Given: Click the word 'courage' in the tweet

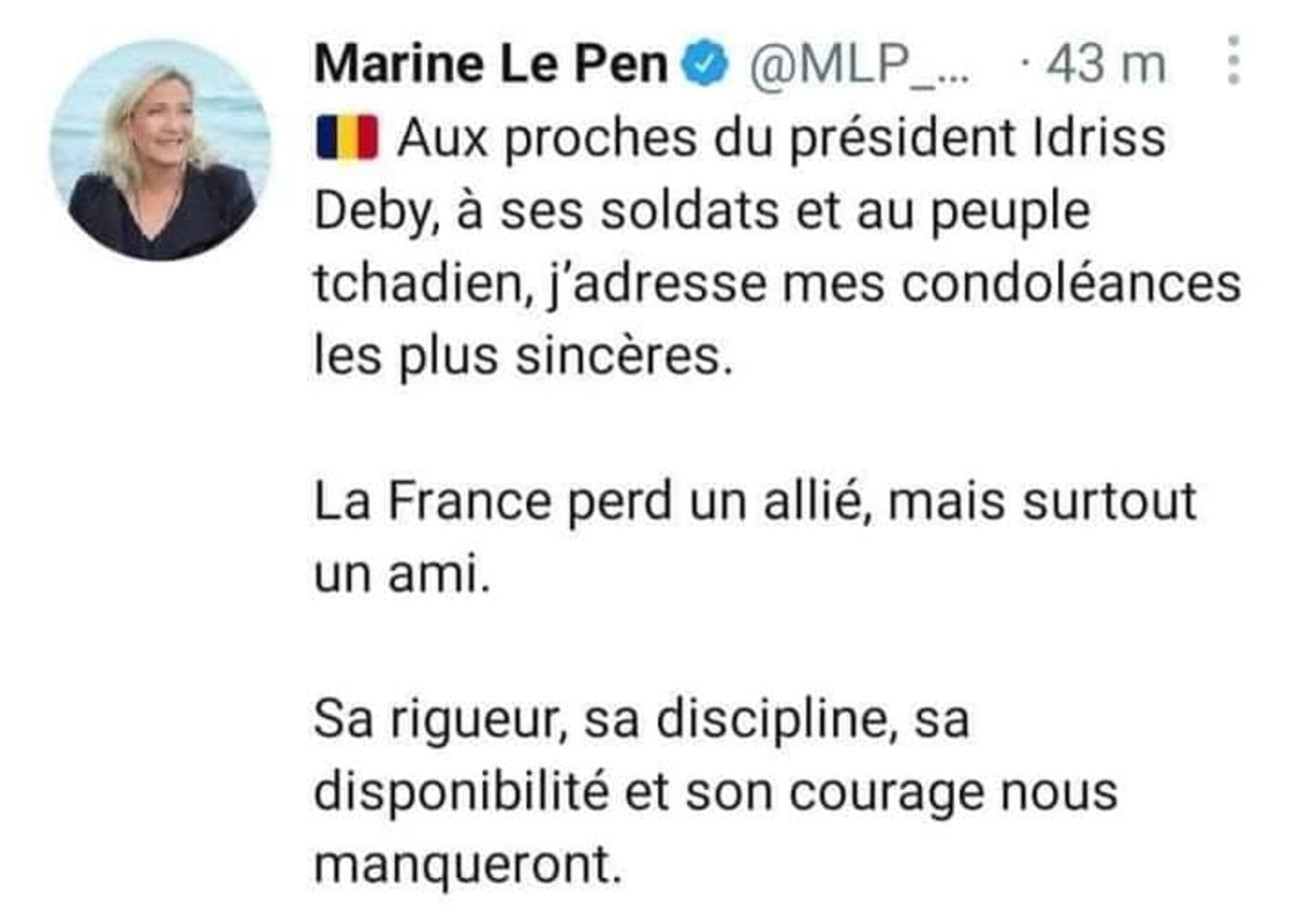Looking at the screenshot, I should [x=887, y=793].
